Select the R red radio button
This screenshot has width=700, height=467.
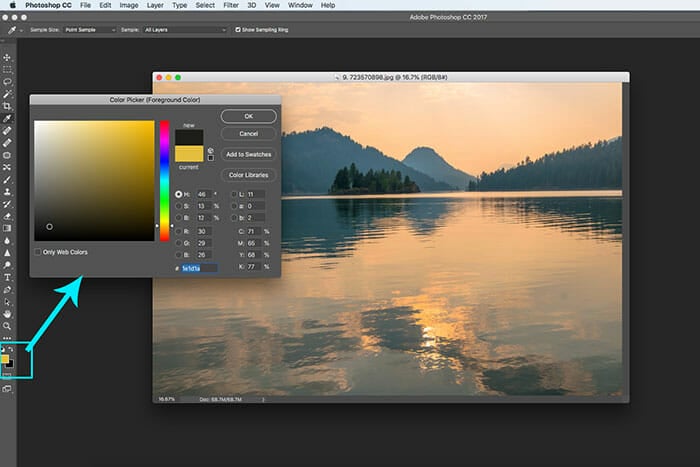click(x=179, y=231)
